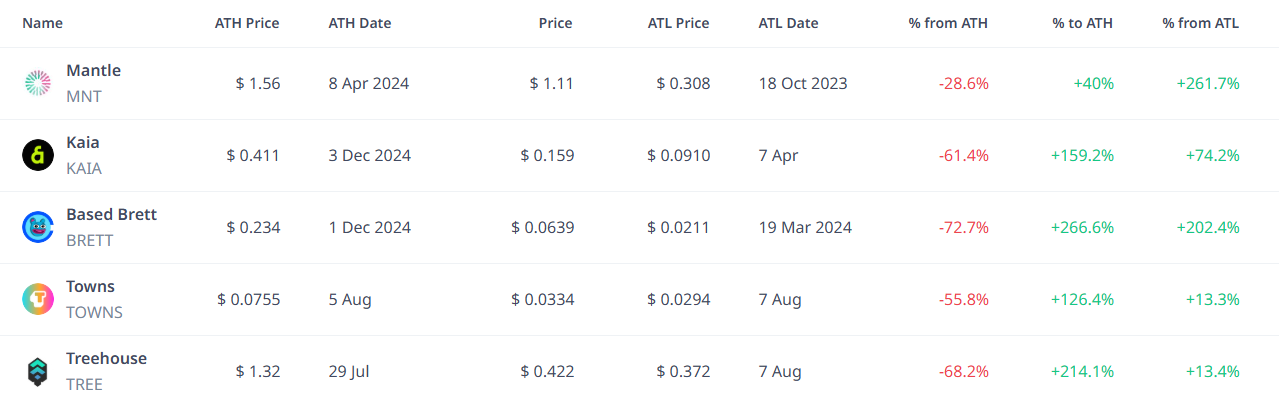Sort by % from ATL header
Image resolution: width=1279 pixels, height=405 pixels.
point(1200,23)
